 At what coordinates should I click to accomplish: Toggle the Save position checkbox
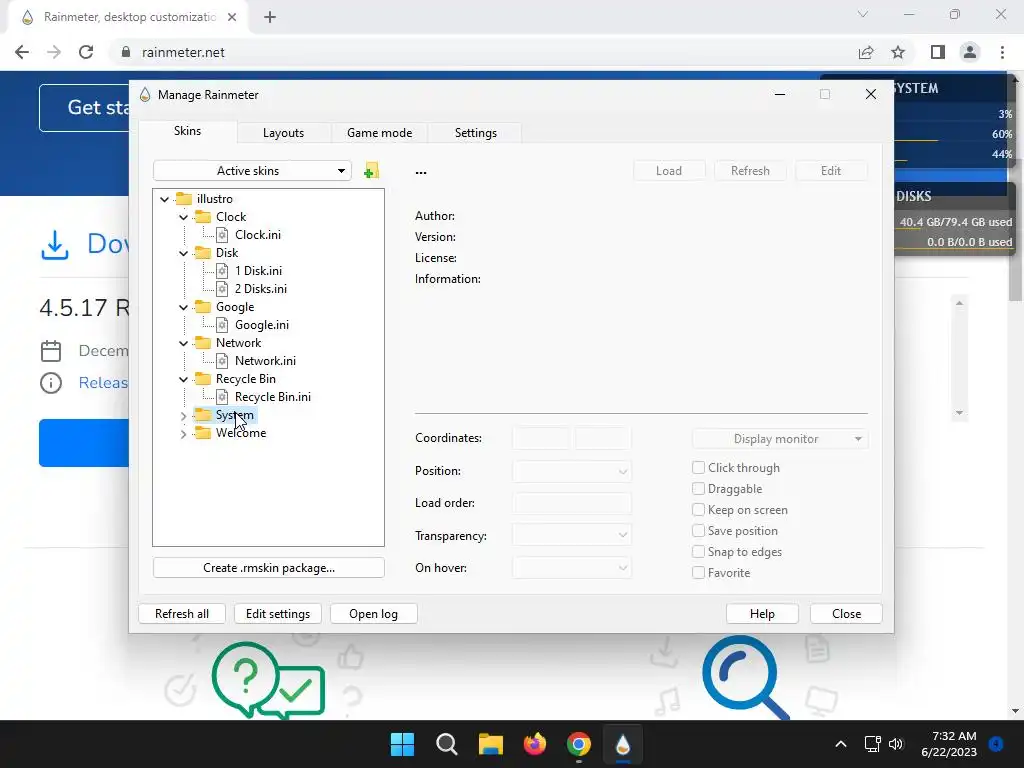(698, 531)
